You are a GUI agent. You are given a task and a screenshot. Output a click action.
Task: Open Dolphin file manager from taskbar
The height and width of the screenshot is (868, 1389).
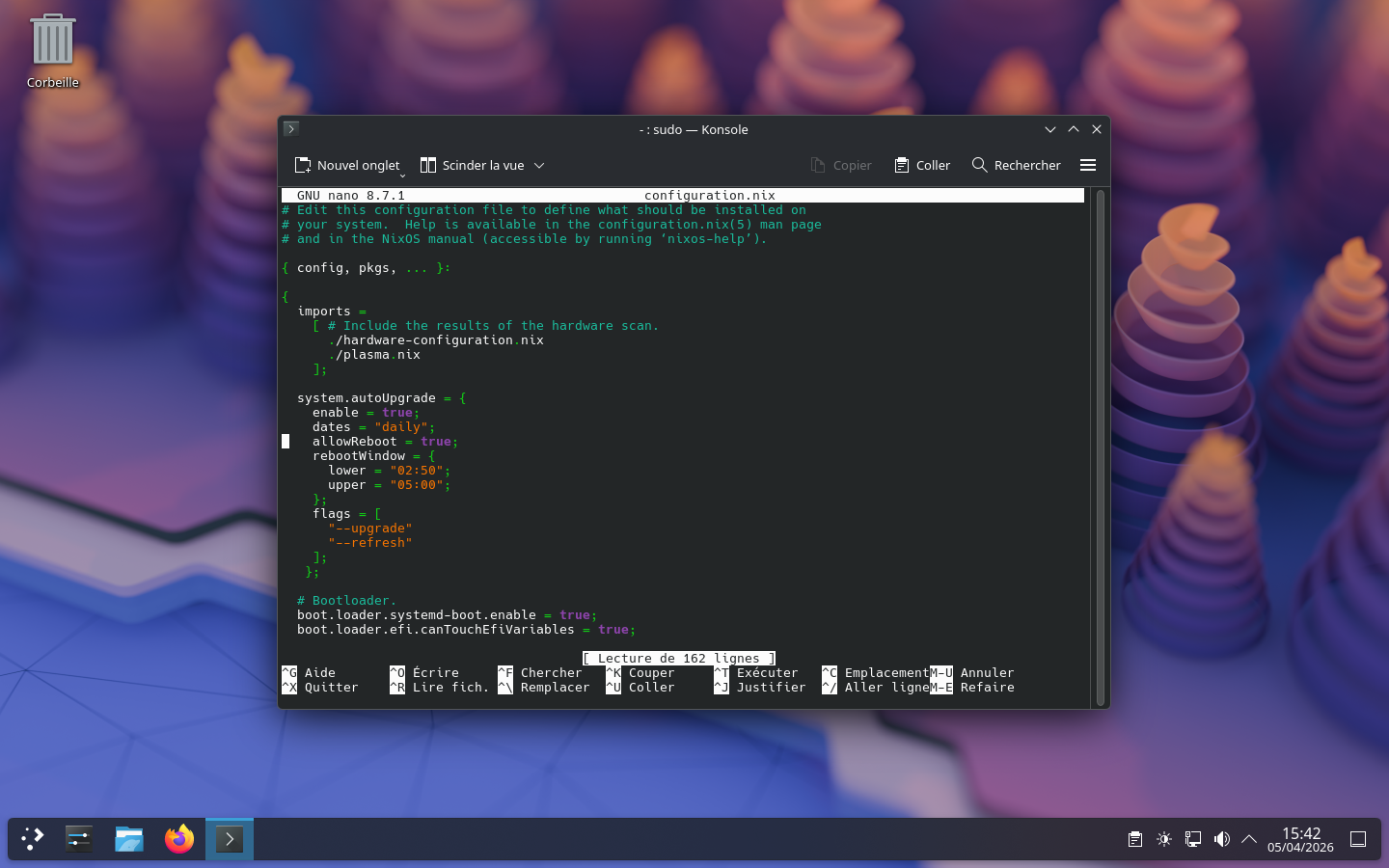click(x=128, y=839)
